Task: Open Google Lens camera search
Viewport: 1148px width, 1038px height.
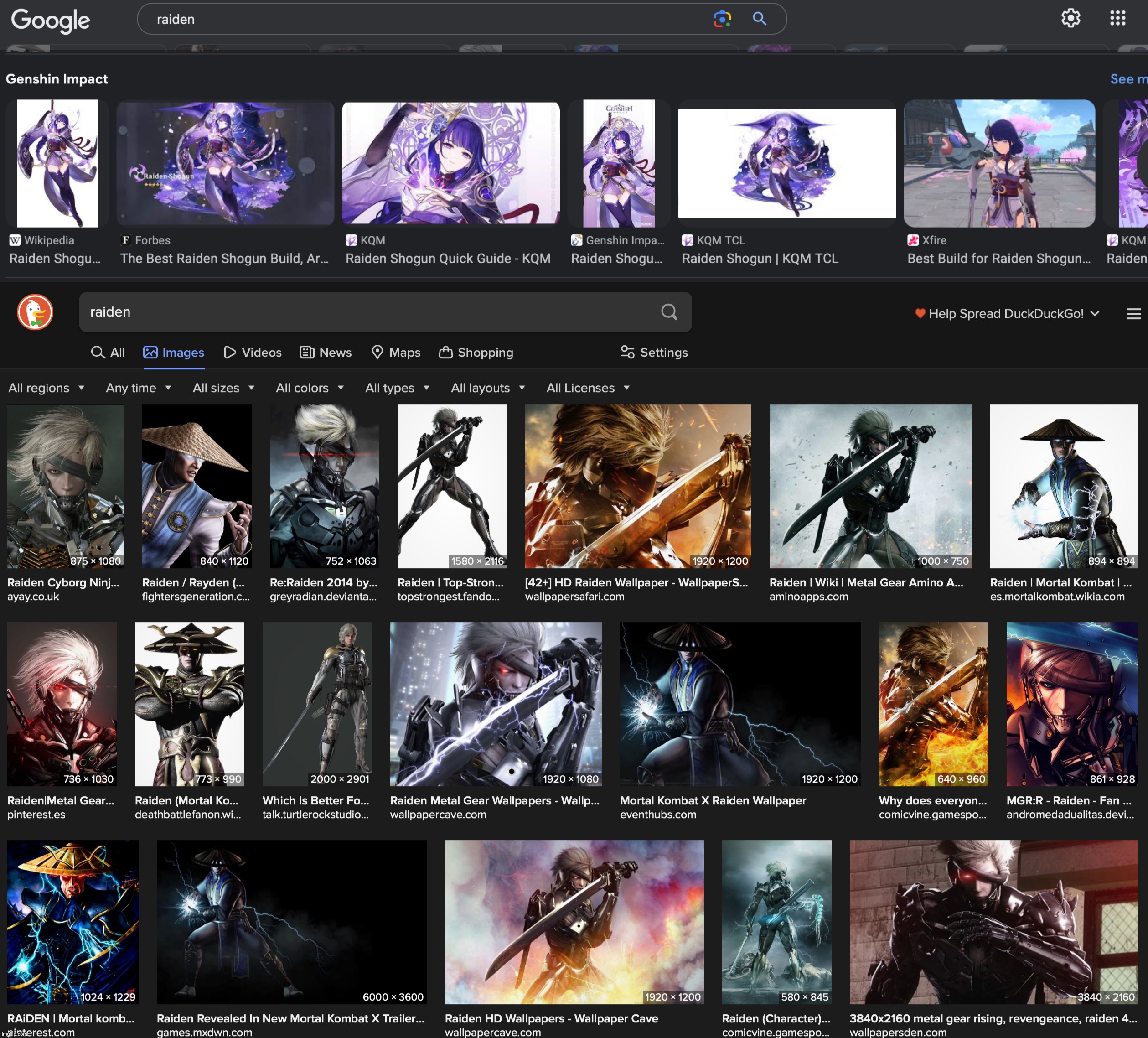Action: tap(722, 19)
